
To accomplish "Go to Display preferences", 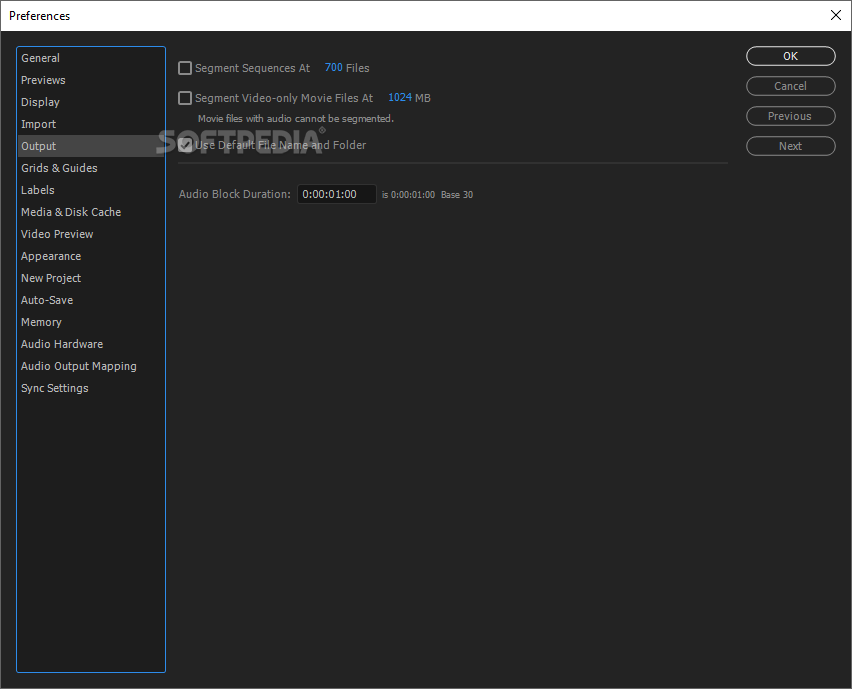I will click(x=90, y=102).
